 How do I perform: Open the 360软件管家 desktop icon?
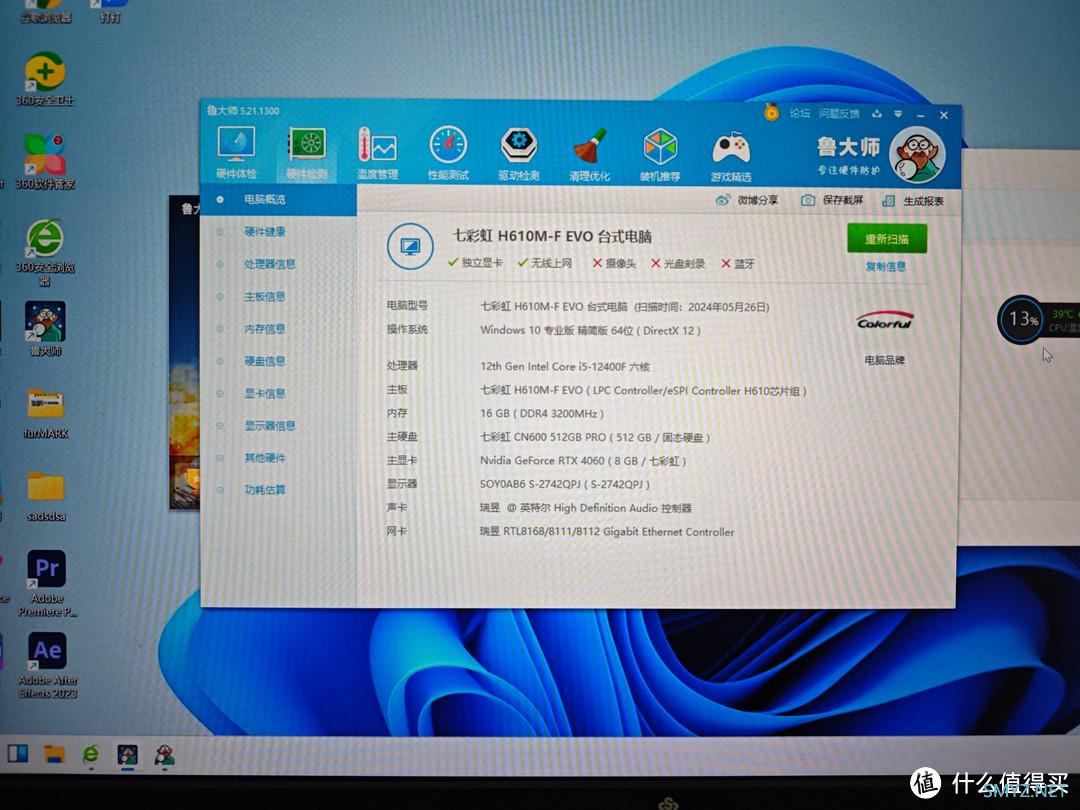(45, 162)
